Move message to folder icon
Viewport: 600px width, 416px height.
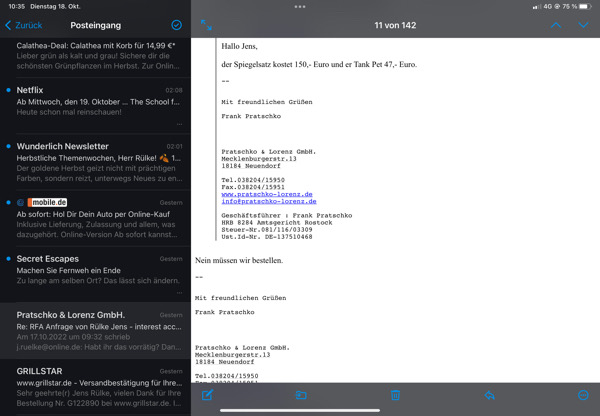pos(301,395)
